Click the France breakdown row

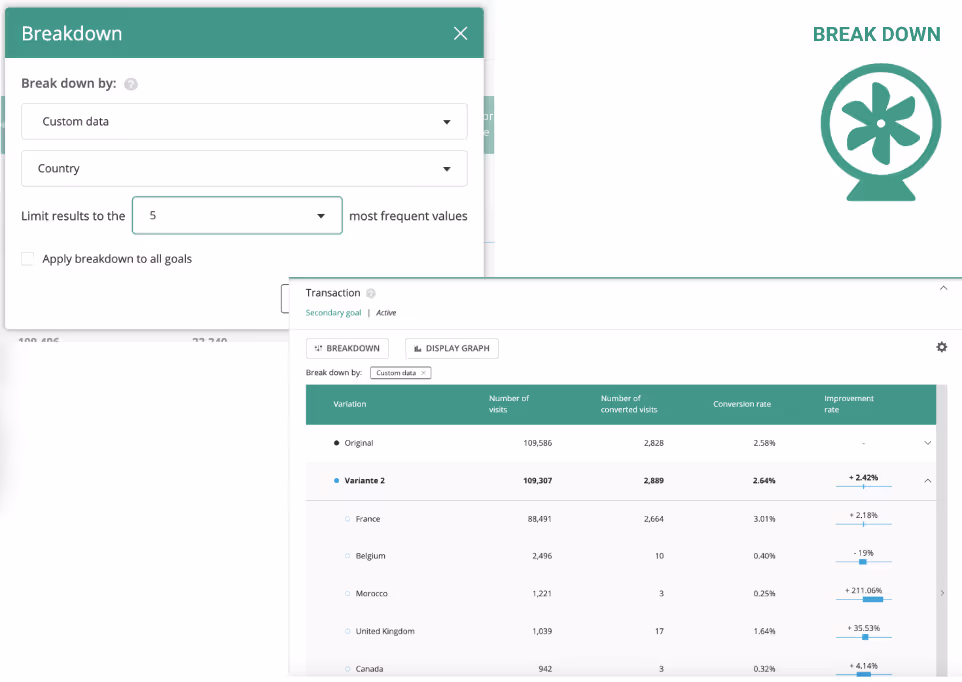pos(621,519)
